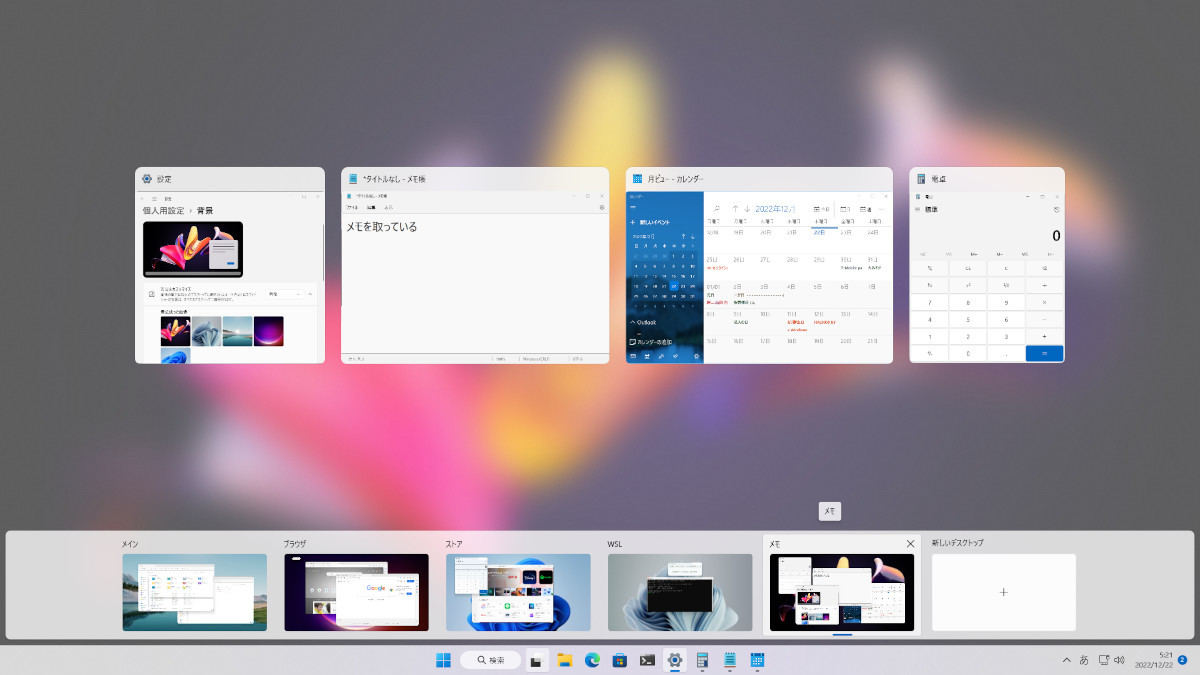This screenshot has width=1200, height=675.
Task: Open Microsoft Store from the taskbar
Action: tap(620, 660)
